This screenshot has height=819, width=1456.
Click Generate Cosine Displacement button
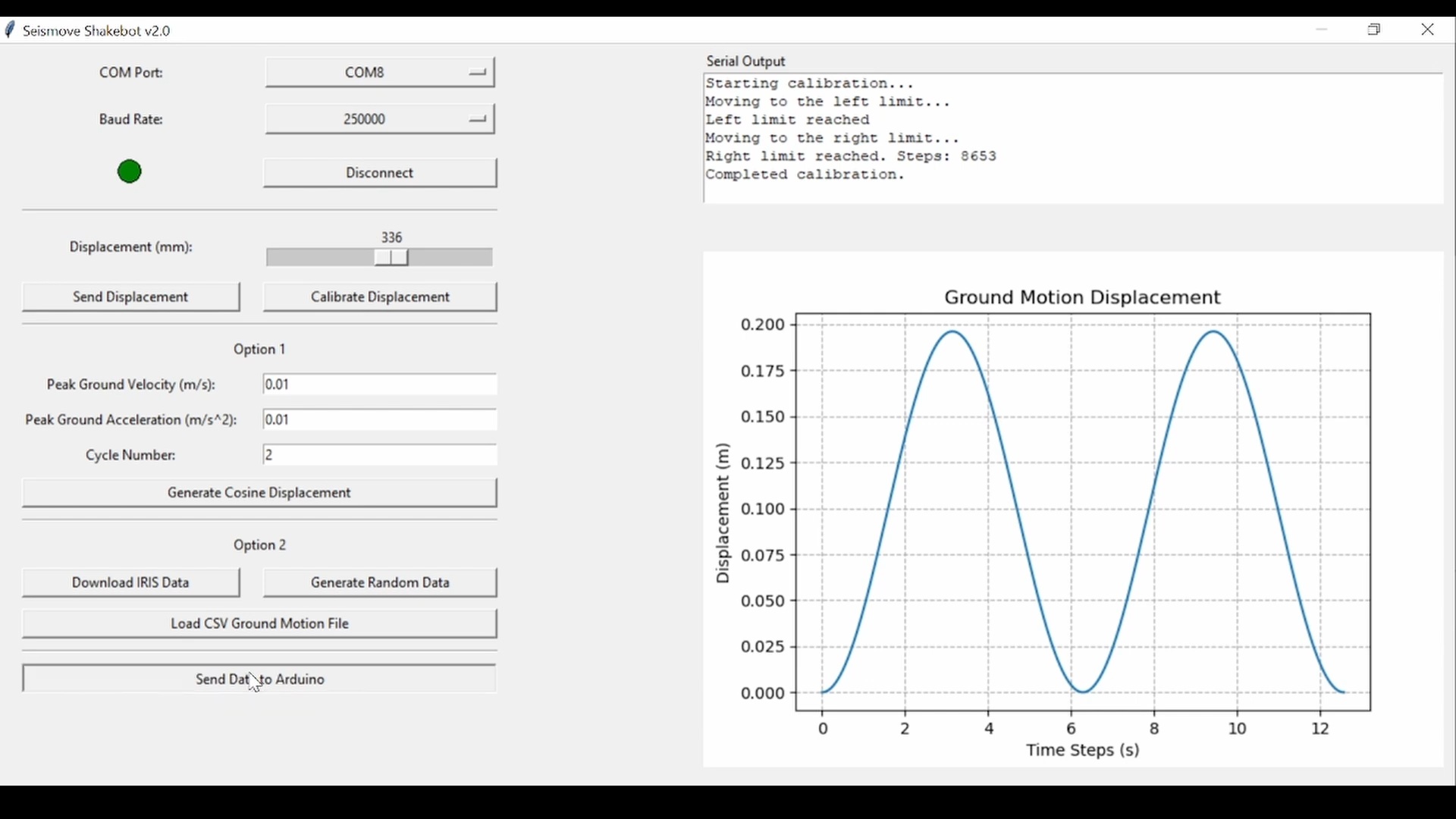coord(259,494)
